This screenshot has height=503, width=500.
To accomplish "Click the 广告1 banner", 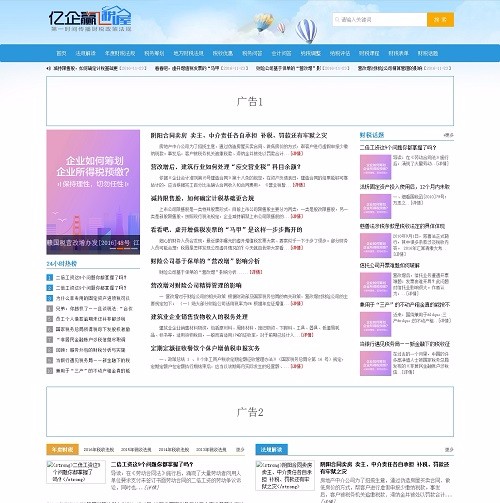I will [x=250, y=101].
